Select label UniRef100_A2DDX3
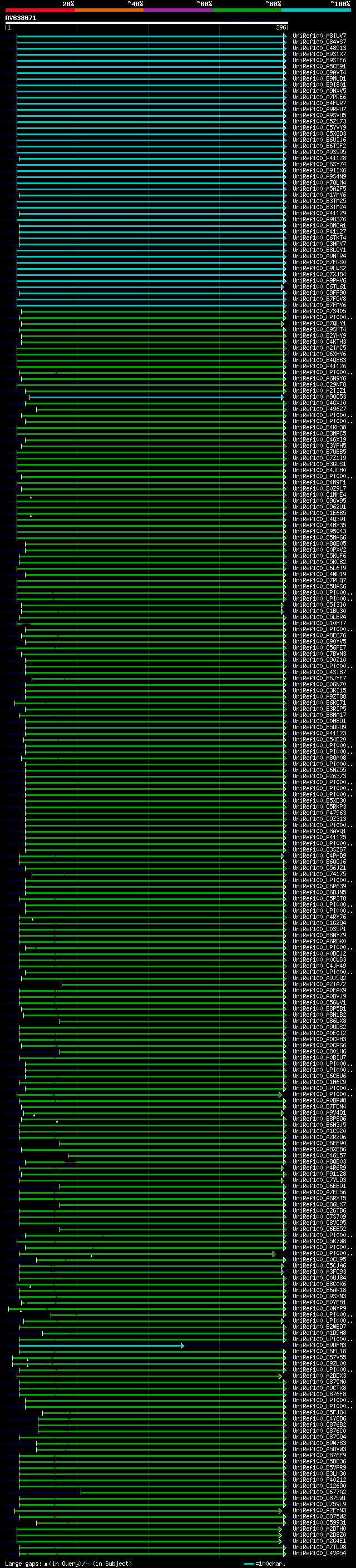Screen dimensions: 356x1568 tap(319, 1376)
